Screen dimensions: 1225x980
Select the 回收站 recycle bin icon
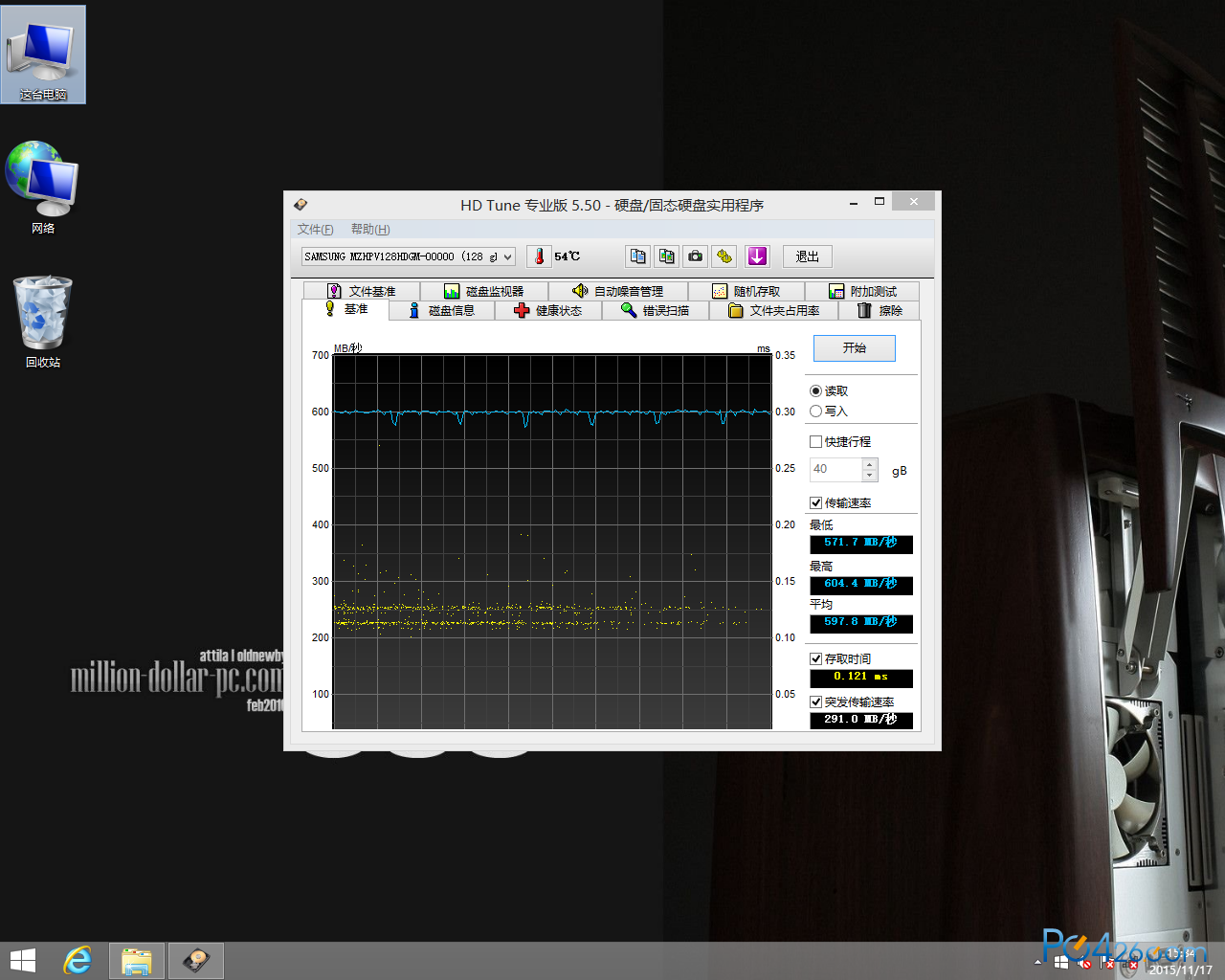click(43, 323)
